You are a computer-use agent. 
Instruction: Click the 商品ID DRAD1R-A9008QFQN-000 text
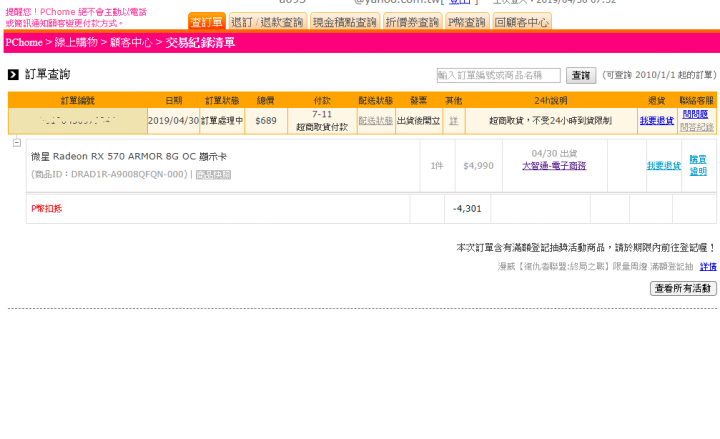[x=109, y=174]
